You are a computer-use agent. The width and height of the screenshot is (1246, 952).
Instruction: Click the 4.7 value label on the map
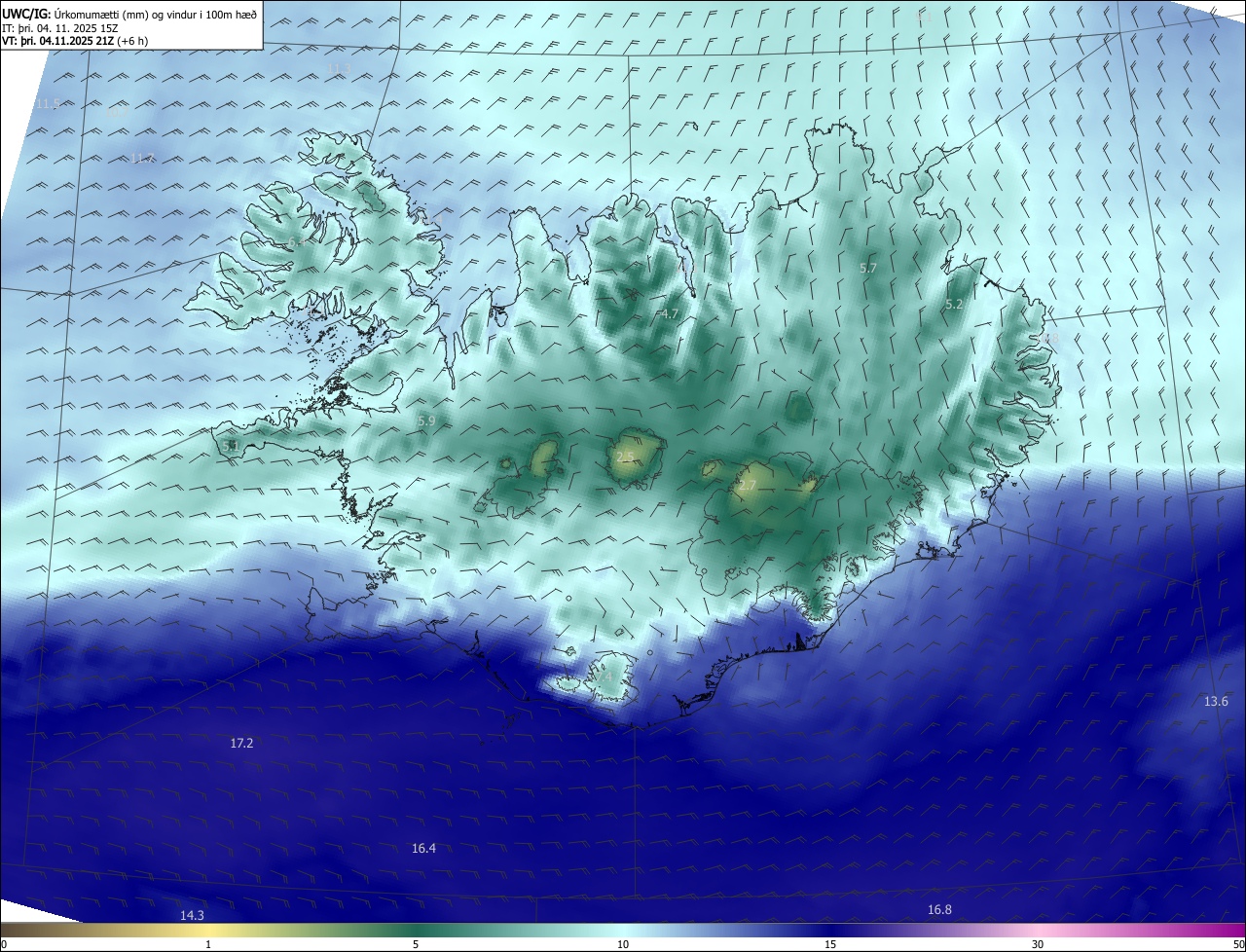(669, 314)
